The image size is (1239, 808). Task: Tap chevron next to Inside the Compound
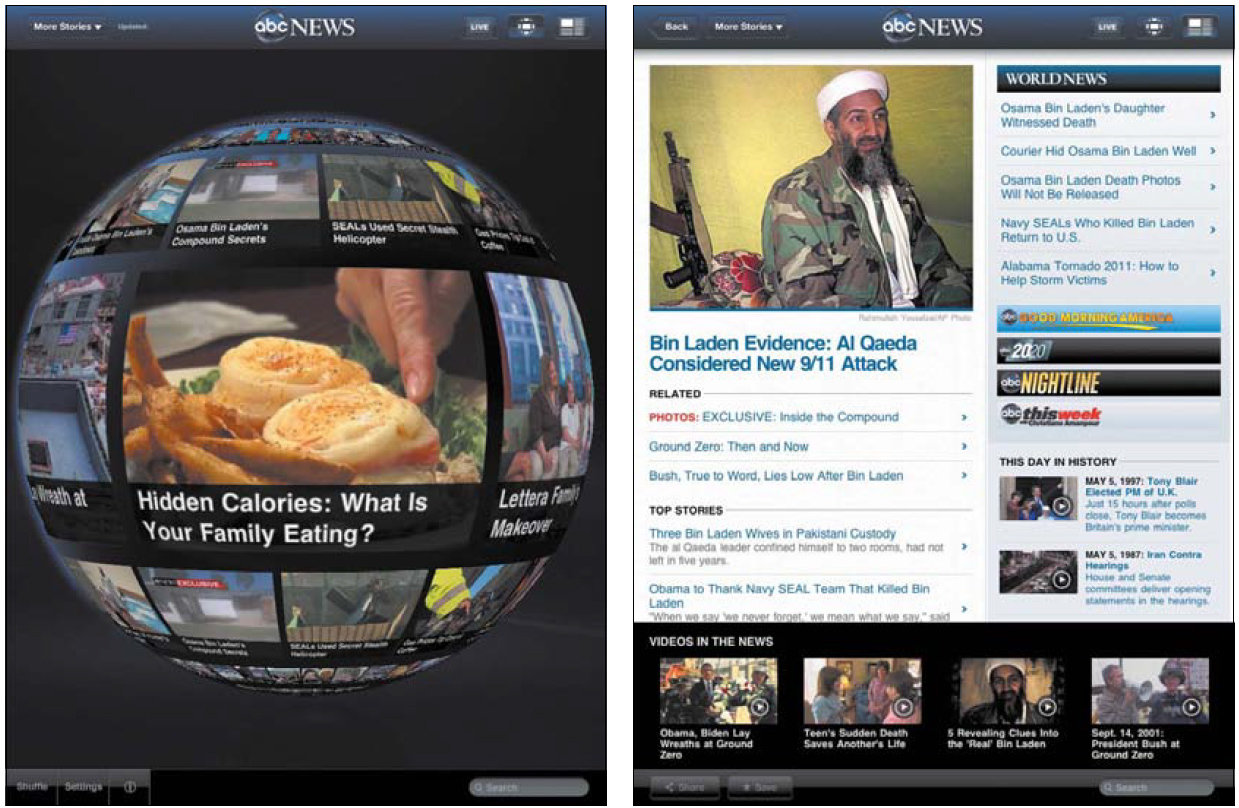tap(964, 417)
